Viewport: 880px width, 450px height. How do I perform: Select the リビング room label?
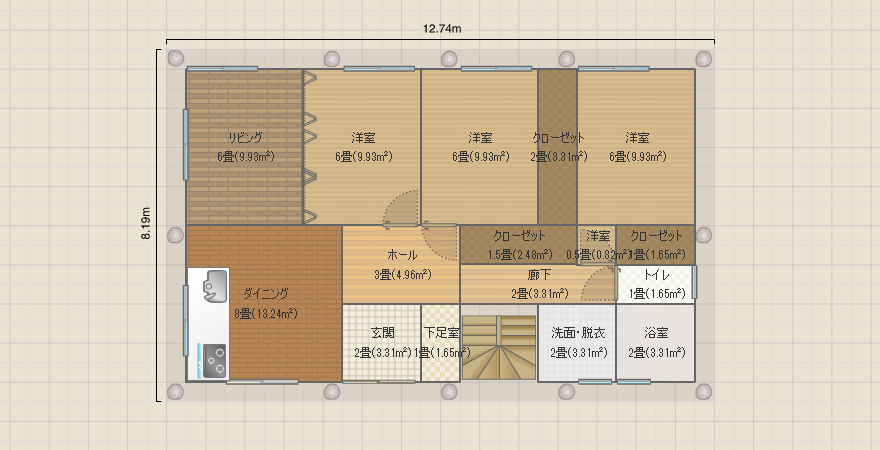(246, 137)
